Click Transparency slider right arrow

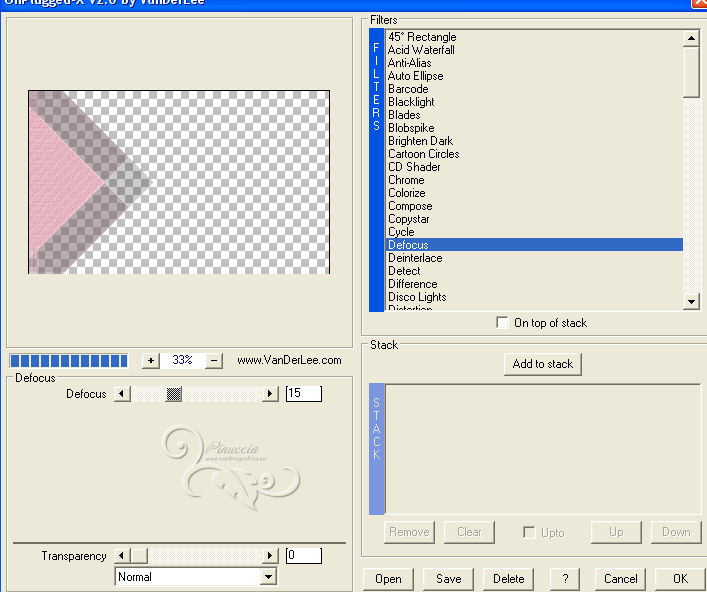(270, 555)
